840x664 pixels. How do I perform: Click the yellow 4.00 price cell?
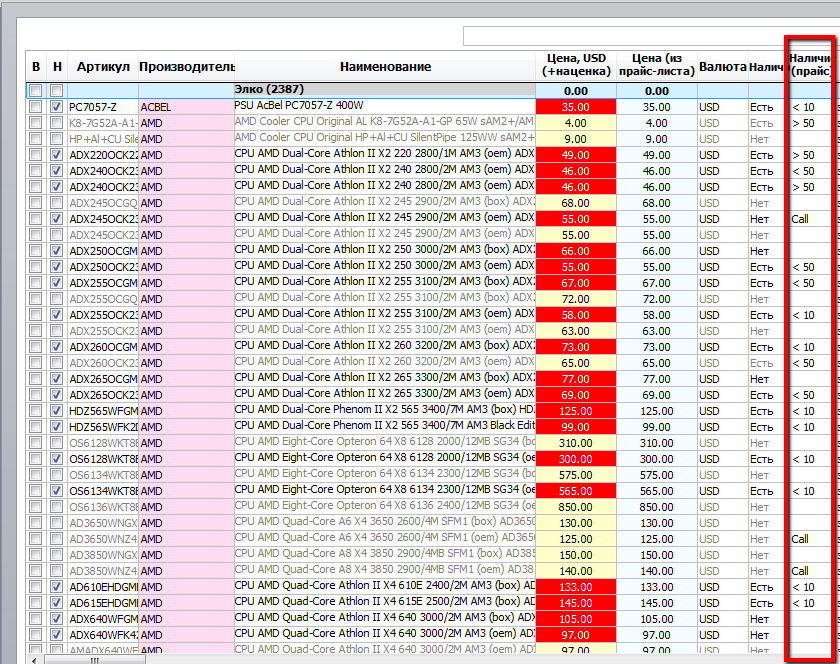(x=576, y=123)
